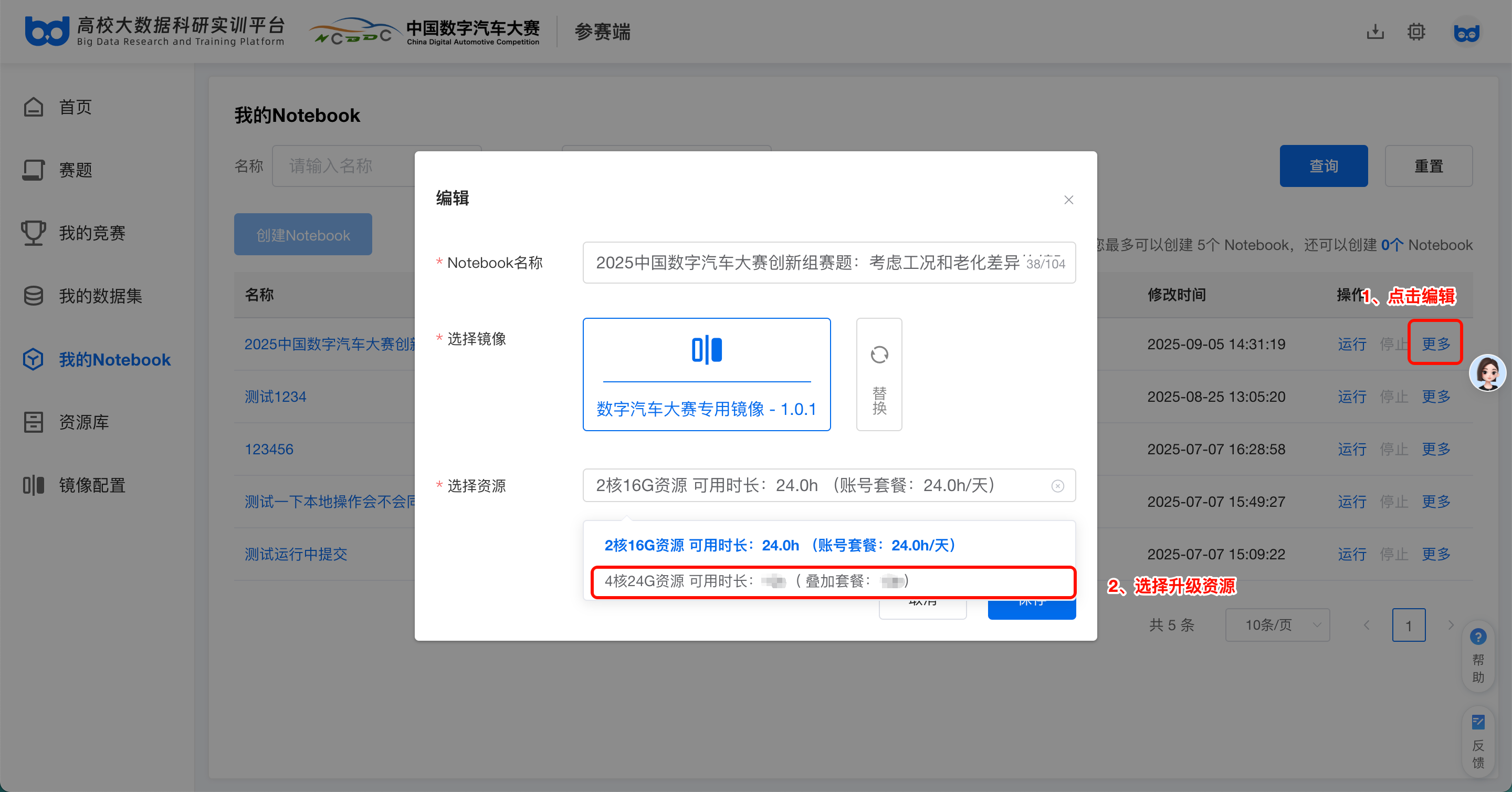Click the replace image refresh icon
The width and height of the screenshot is (1512, 792).
(x=879, y=355)
